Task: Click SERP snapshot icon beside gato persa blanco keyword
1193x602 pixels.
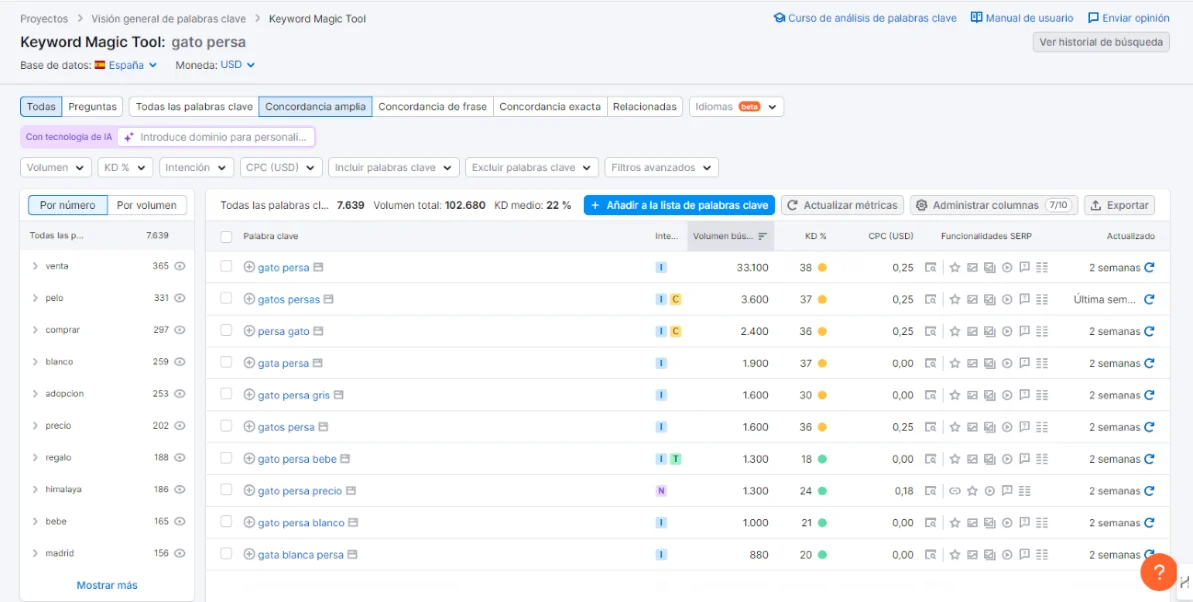Action: pos(354,524)
